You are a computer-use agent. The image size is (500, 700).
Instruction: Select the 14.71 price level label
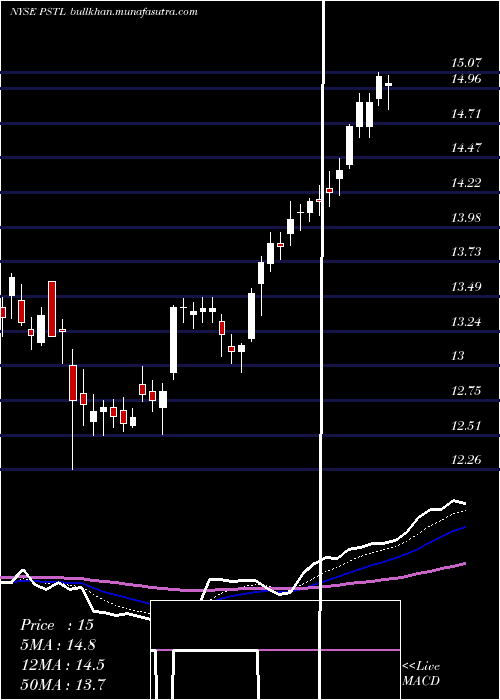(466, 114)
